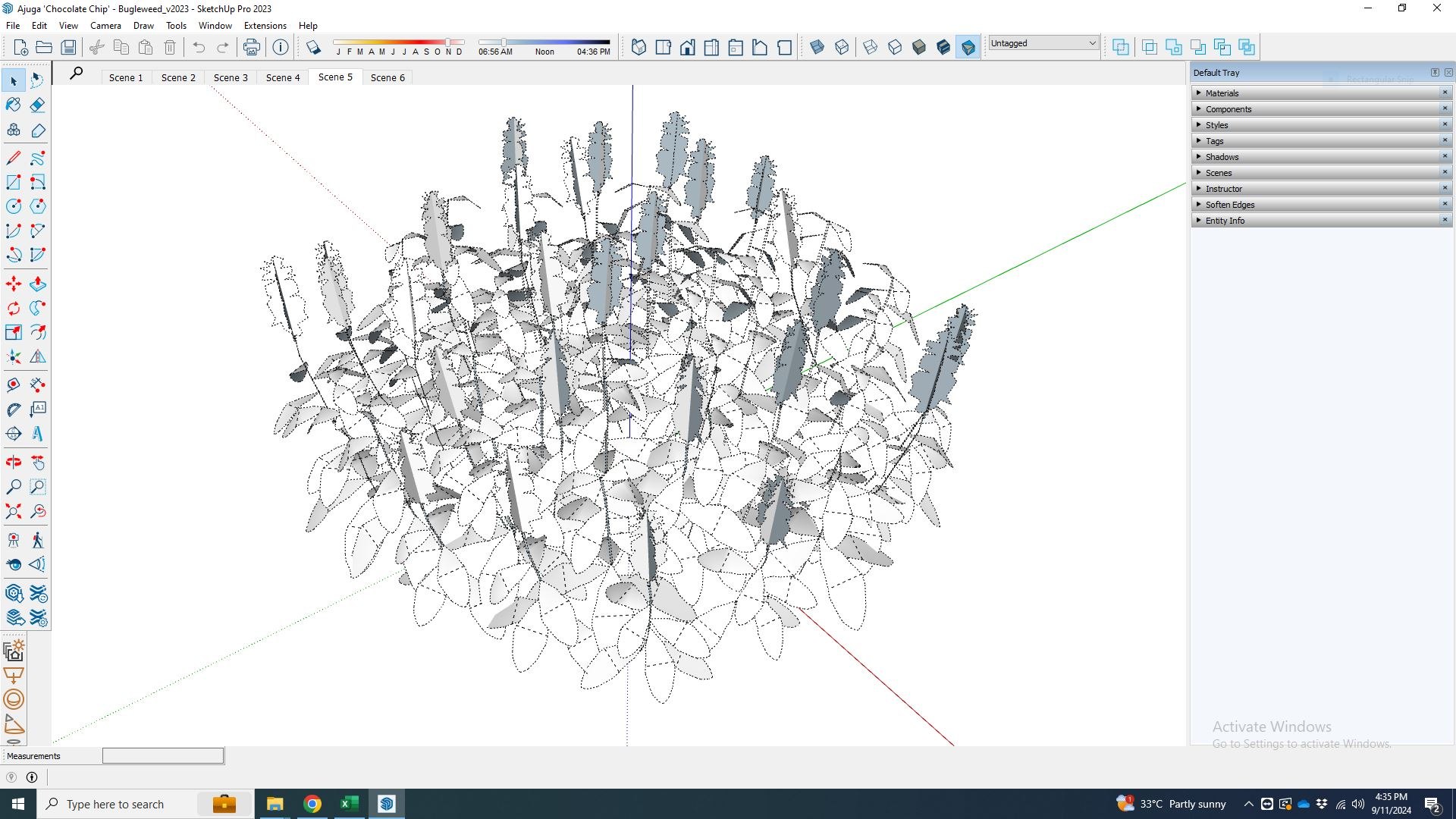Pick the Line pencil tool
This screenshot has height=819, width=1456.
click(13, 158)
